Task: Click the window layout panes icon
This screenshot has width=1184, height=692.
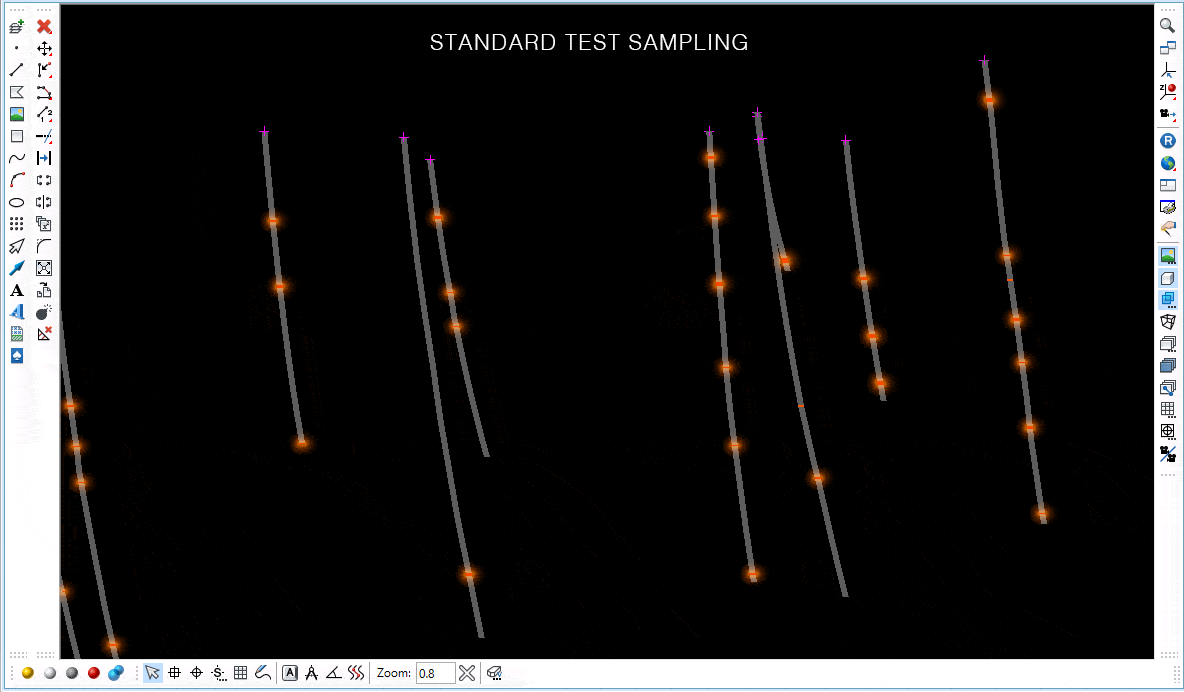Action: pyautogui.click(x=1167, y=185)
